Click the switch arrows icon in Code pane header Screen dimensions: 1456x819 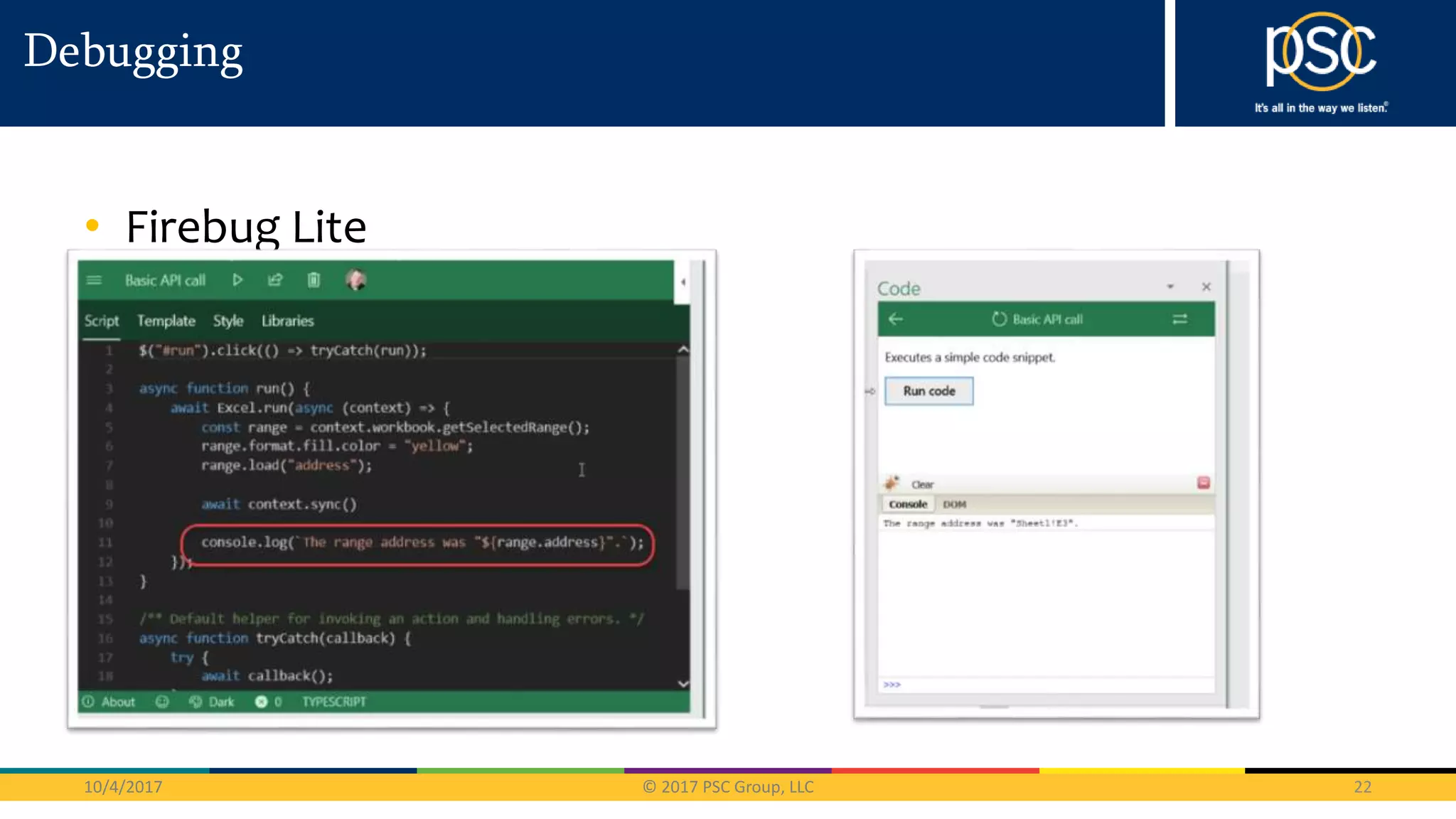pos(1179,319)
